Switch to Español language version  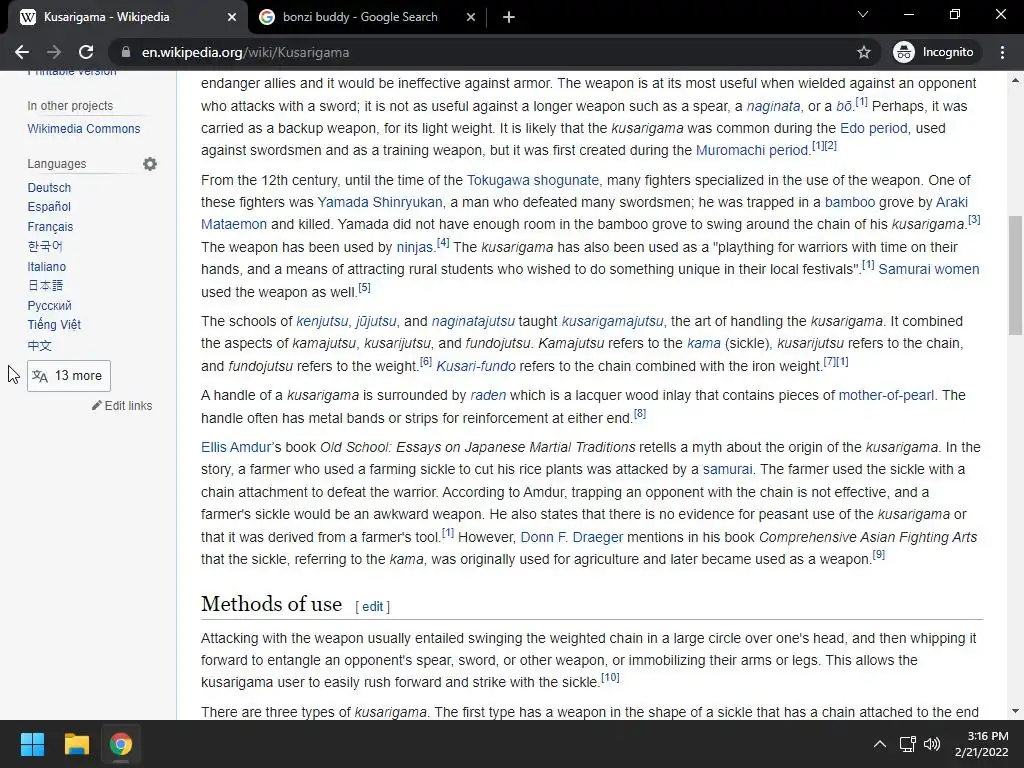tap(49, 206)
